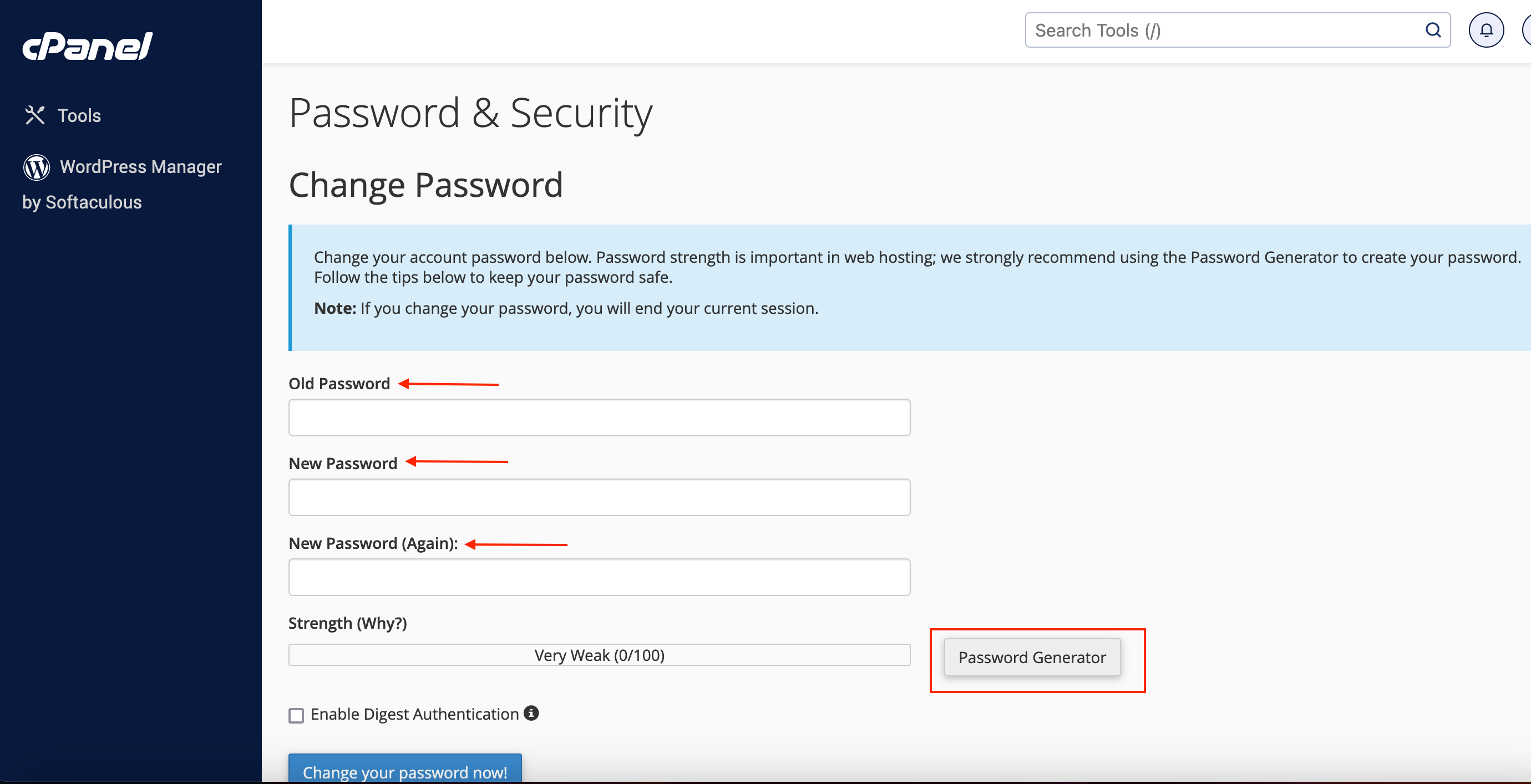Focus the New Password field
Screen dimensions: 1531x784
tap(599, 497)
